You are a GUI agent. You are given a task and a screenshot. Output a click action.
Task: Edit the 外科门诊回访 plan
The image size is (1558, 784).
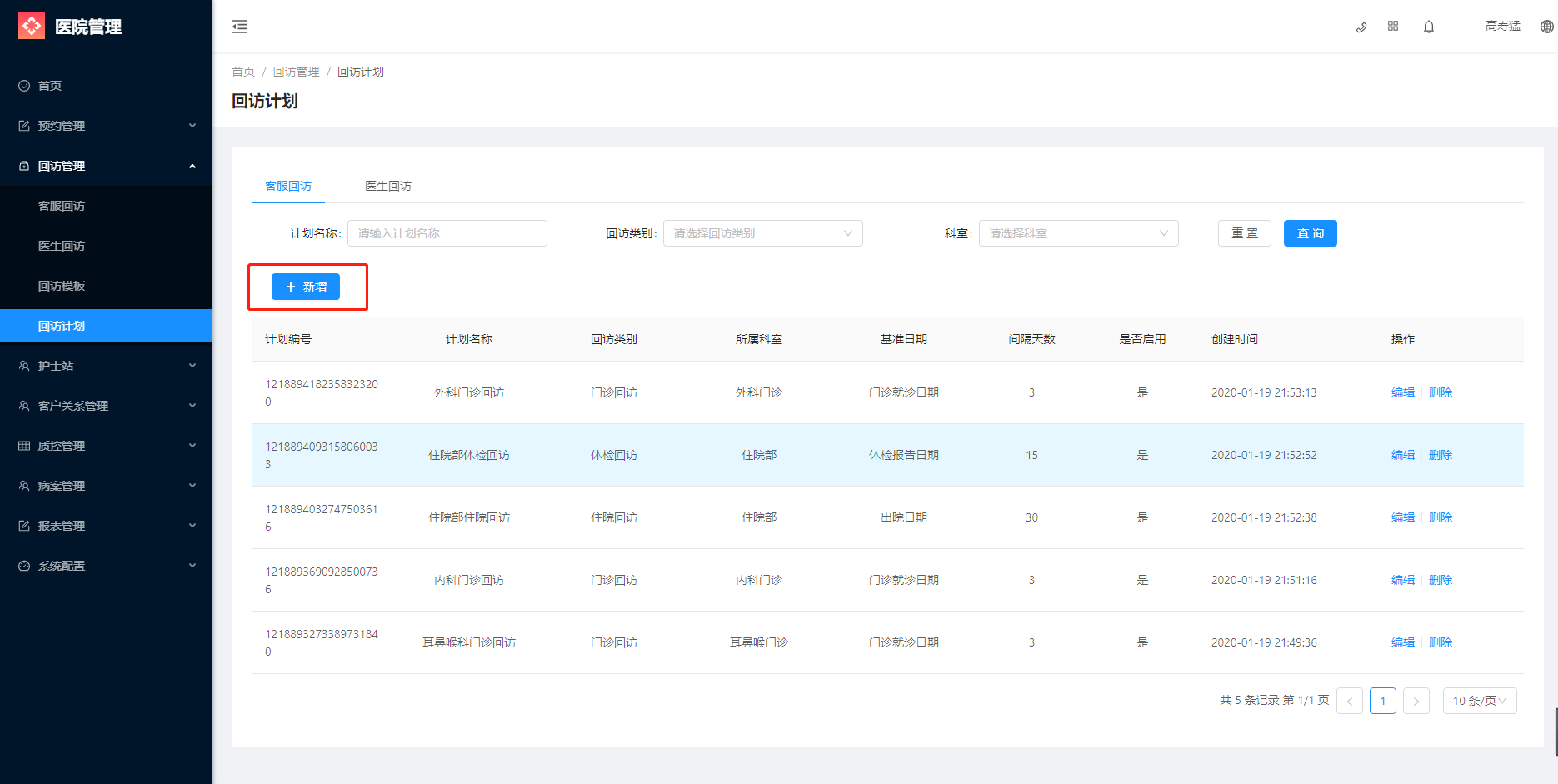tap(1403, 392)
